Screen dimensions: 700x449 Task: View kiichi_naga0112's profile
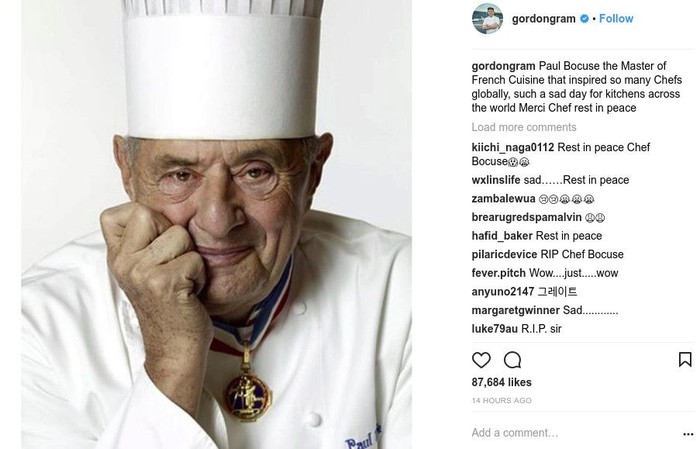point(512,147)
